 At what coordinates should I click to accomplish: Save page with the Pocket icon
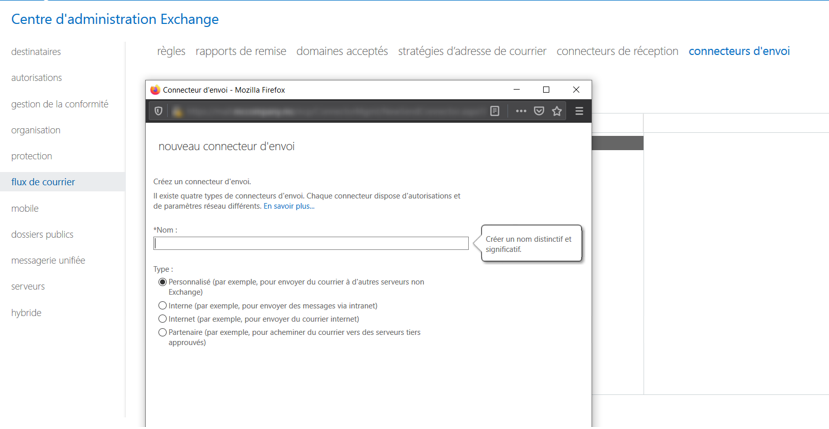tap(539, 111)
